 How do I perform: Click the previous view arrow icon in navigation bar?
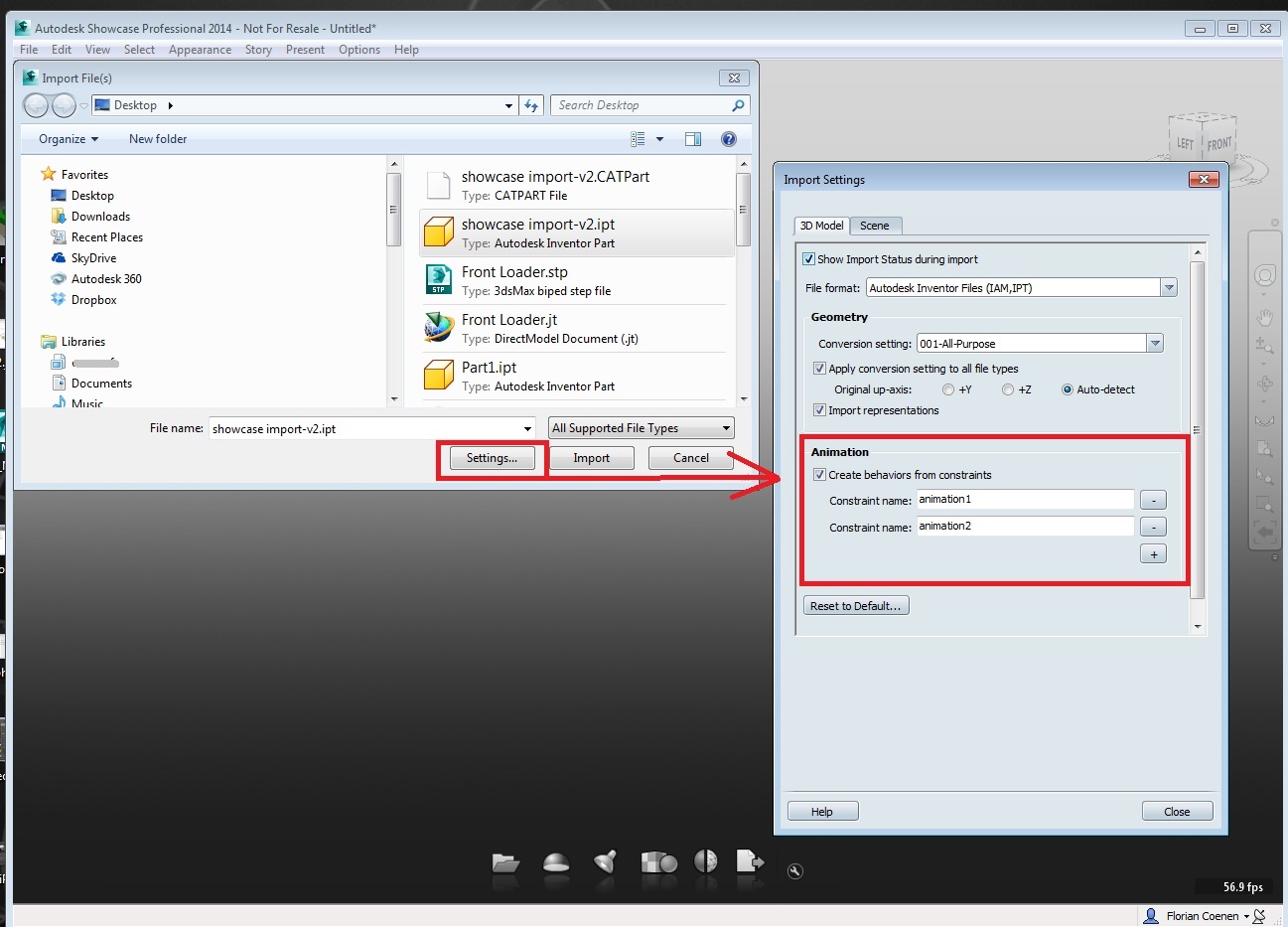(1264, 533)
